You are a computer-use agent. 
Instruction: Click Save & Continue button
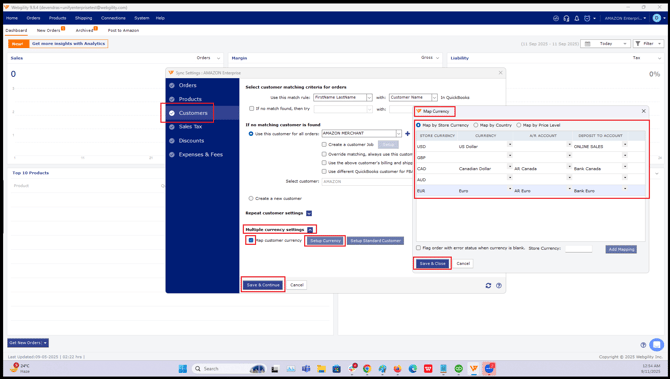tap(263, 285)
